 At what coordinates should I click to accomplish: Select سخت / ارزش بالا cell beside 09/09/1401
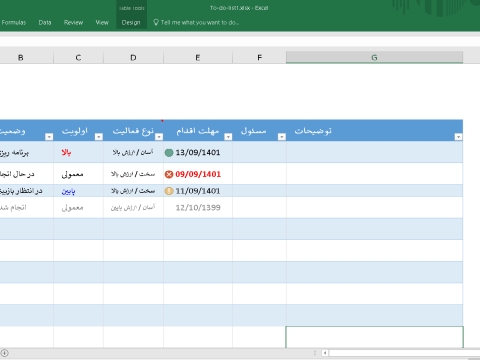click(133, 174)
